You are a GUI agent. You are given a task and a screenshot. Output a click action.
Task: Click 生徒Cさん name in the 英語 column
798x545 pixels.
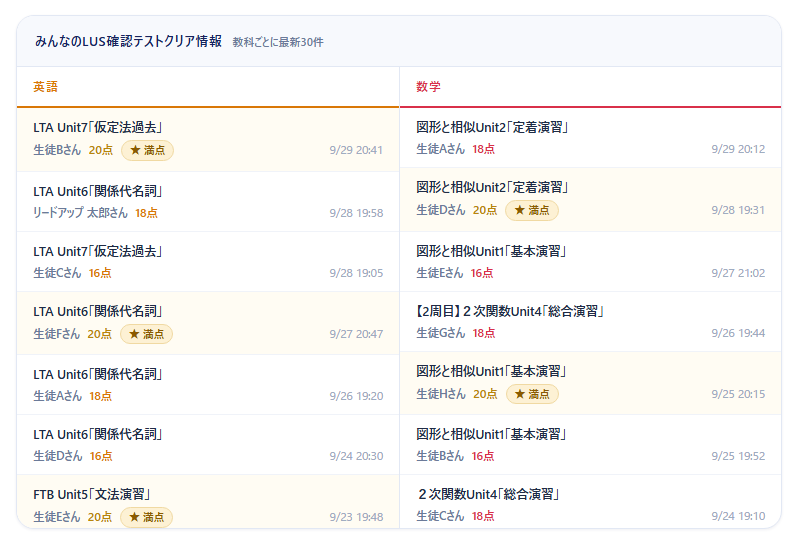click(57, 273)
